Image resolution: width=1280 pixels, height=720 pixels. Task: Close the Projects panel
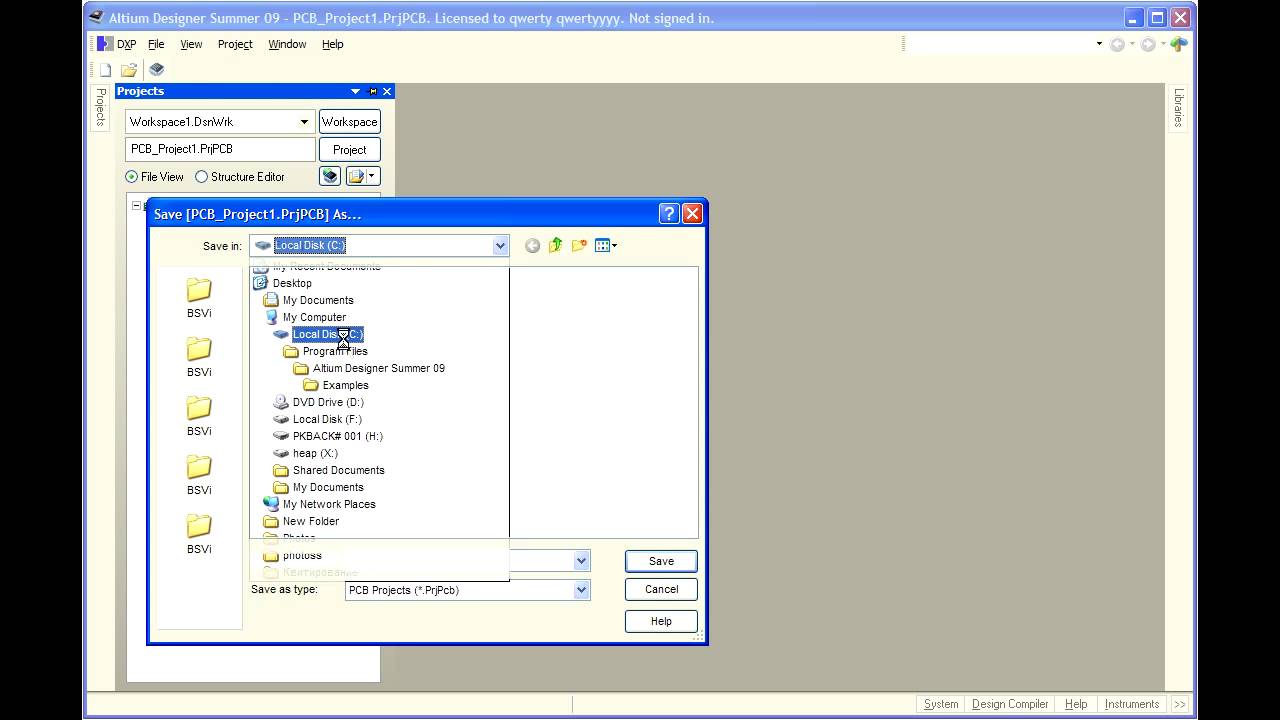[387, 91]
